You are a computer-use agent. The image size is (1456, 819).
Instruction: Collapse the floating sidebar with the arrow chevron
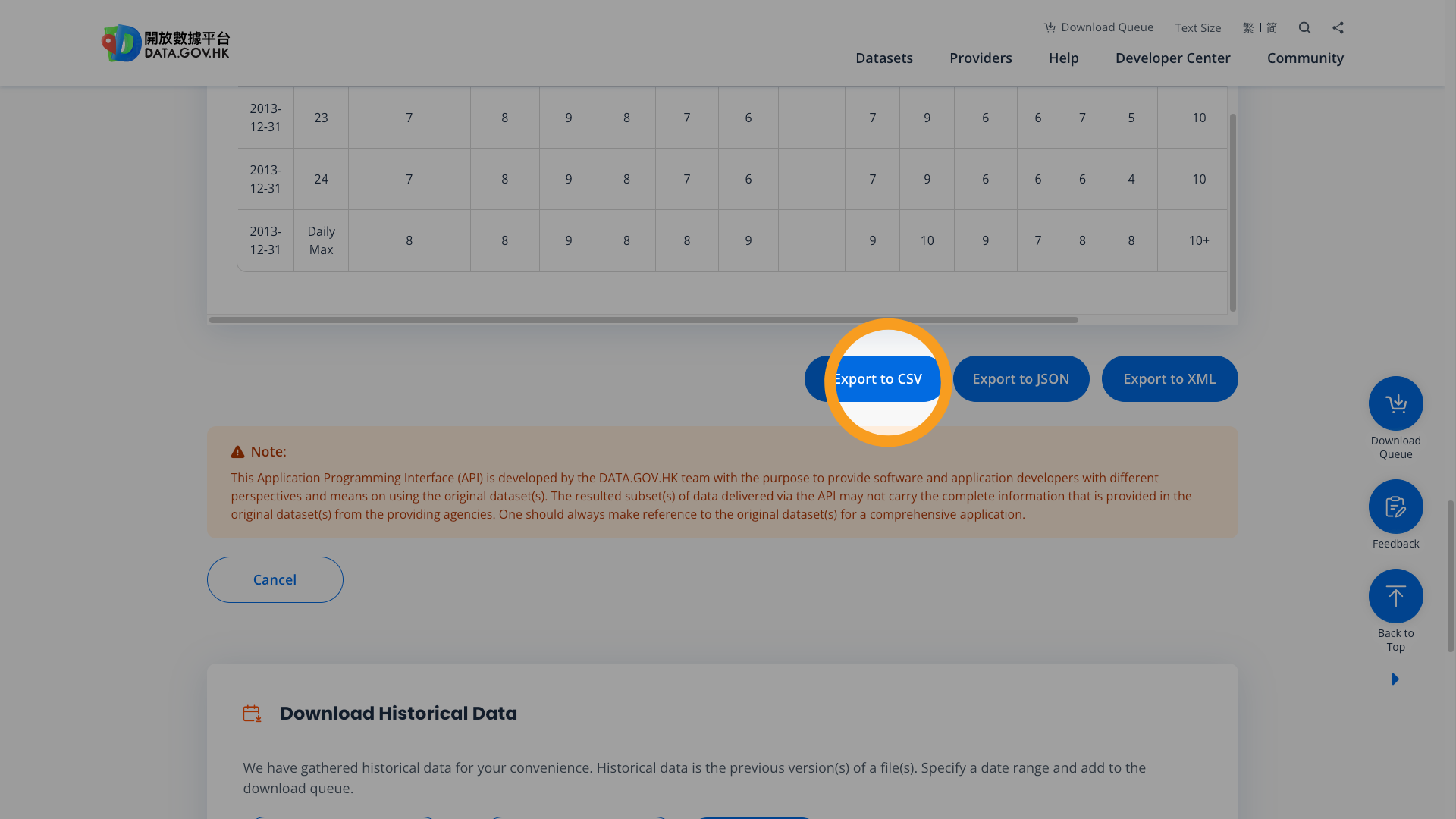1395,679
